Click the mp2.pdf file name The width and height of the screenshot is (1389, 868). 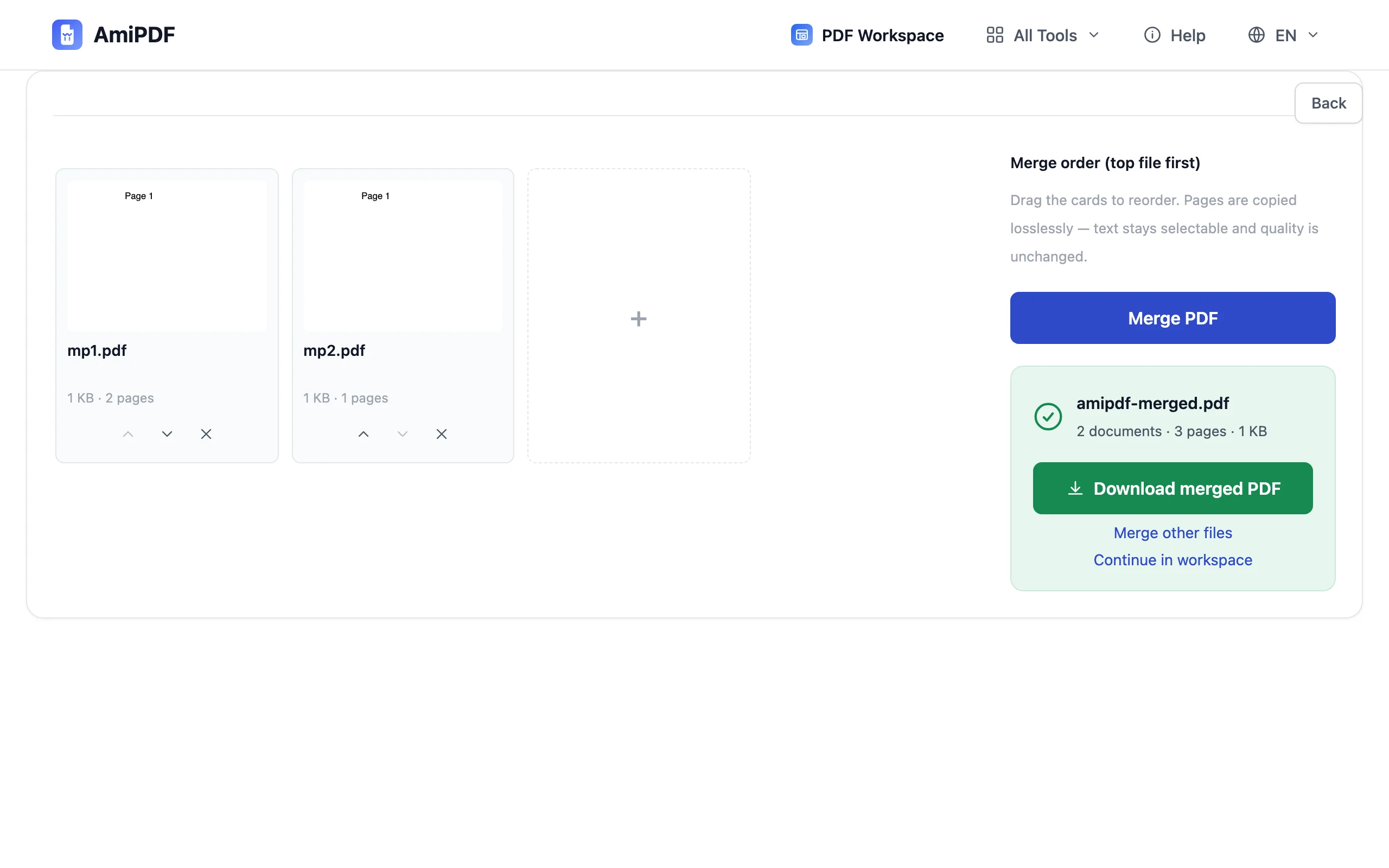(x=334, y=351)
